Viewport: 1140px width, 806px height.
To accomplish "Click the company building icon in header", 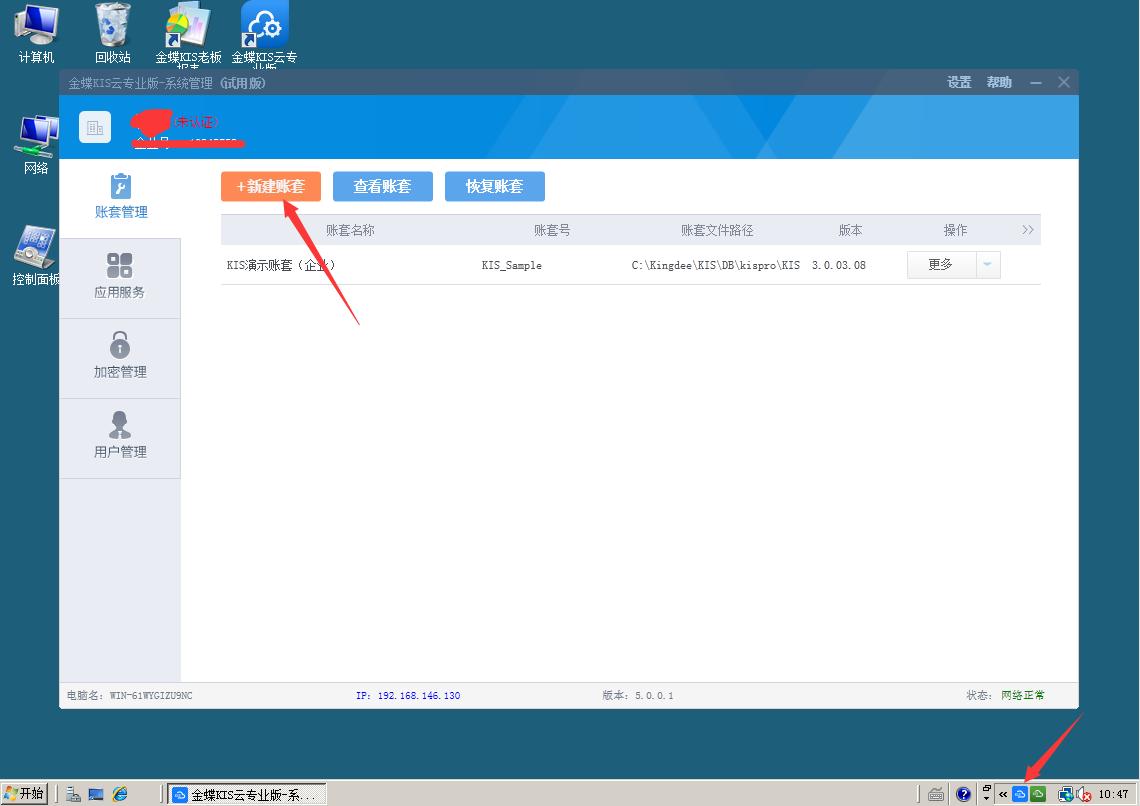I will 95,127.
